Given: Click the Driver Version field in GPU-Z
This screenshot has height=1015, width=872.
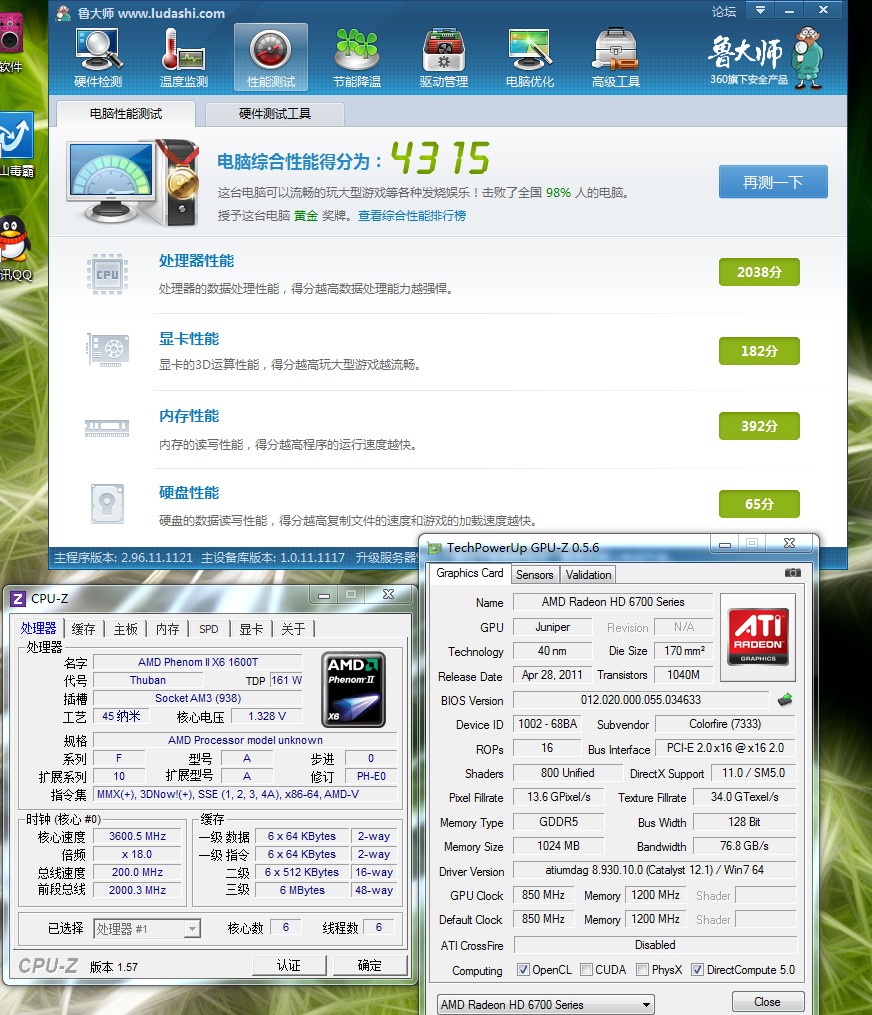Looking at the screenshot, I should (x=654, y=870).
